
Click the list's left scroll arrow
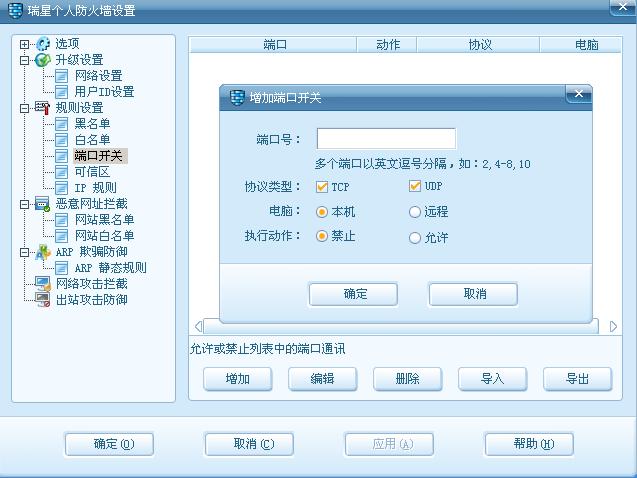point(199,327)
